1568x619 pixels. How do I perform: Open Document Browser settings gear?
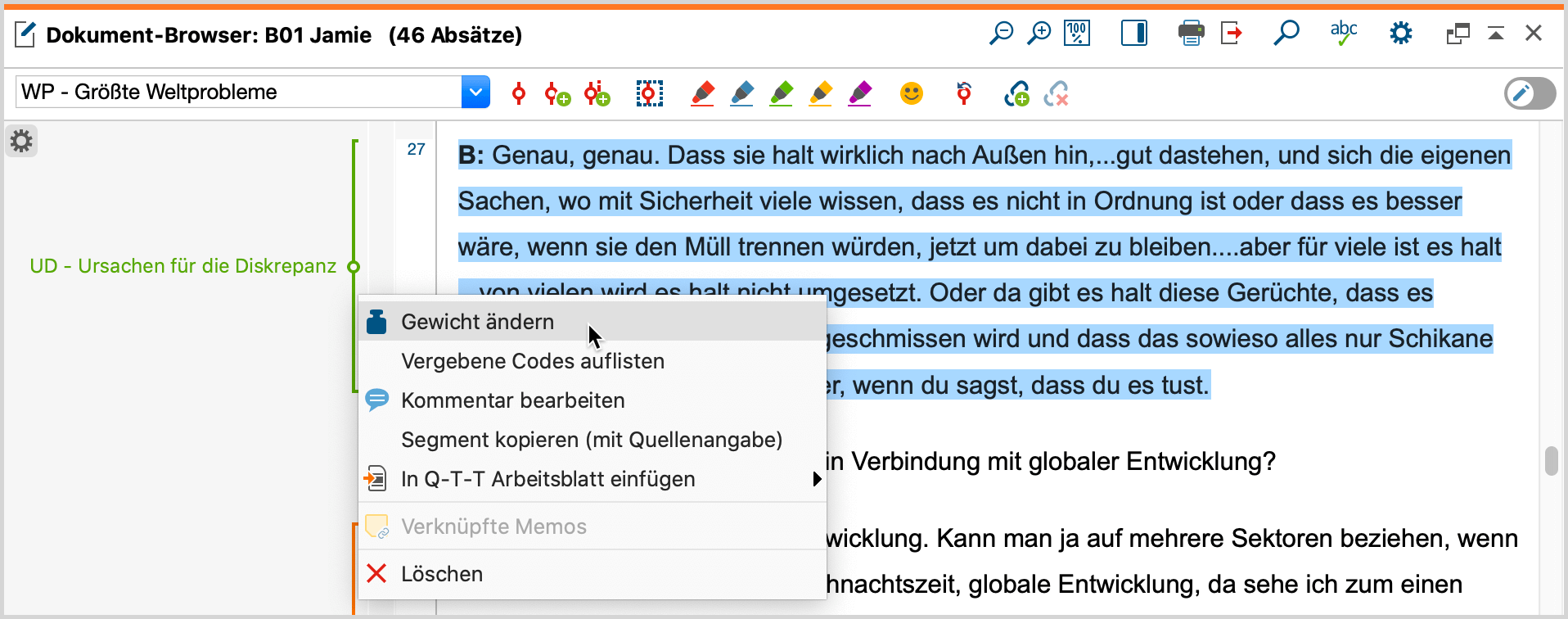(1401, 34)
